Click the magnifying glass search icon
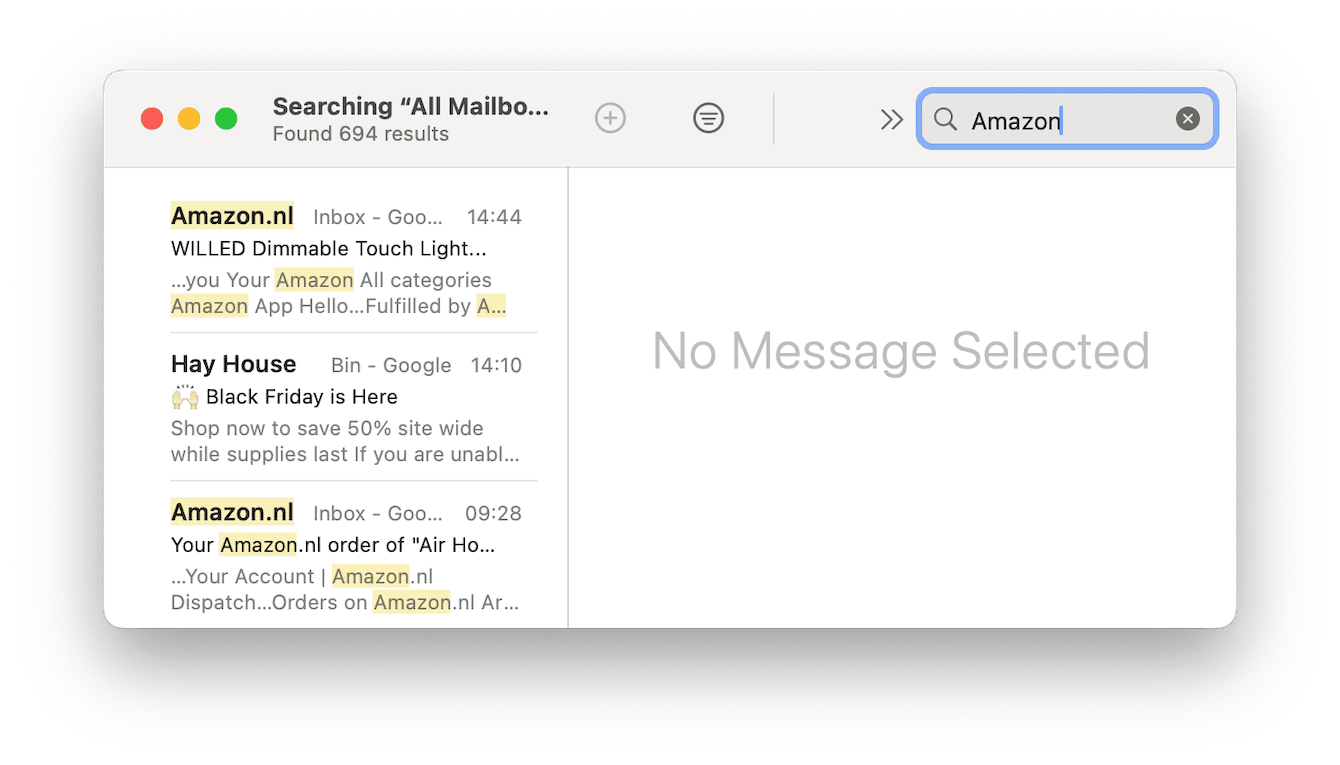Image resolution: width=1340 pixels, height=765 pixels. 945,120
